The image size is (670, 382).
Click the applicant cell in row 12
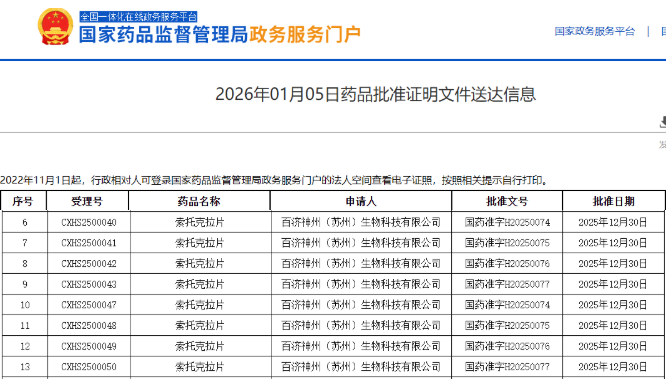point(361,346)
